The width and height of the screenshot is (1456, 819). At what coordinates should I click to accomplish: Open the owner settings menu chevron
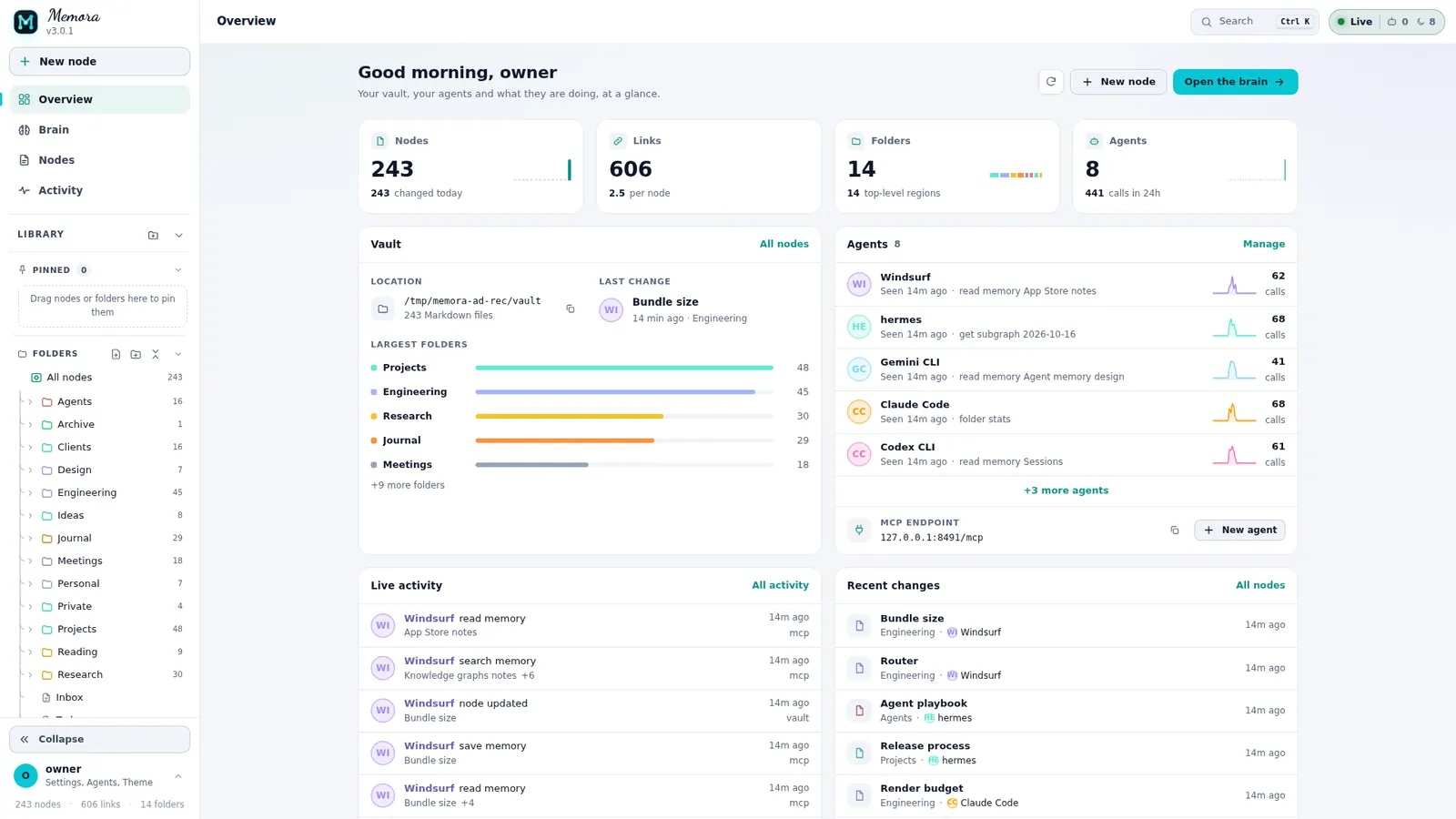coord(178,776)
